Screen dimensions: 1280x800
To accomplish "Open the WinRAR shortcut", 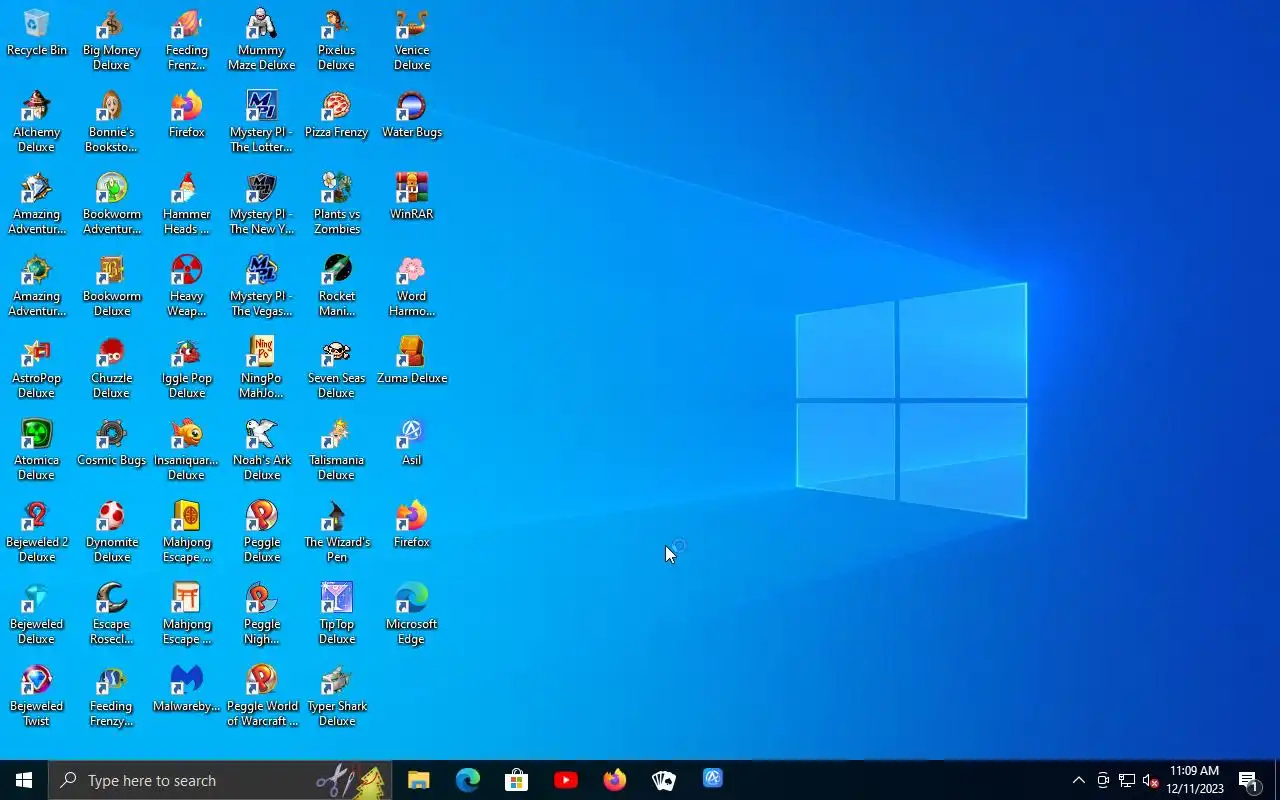I will coord(412,197).
